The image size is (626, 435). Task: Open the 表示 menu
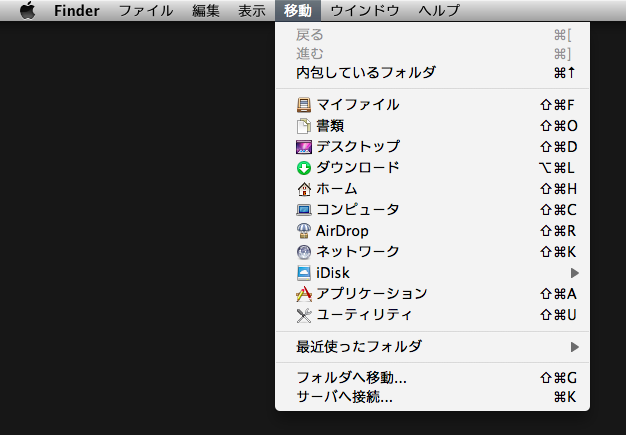(x=252, y=10)
